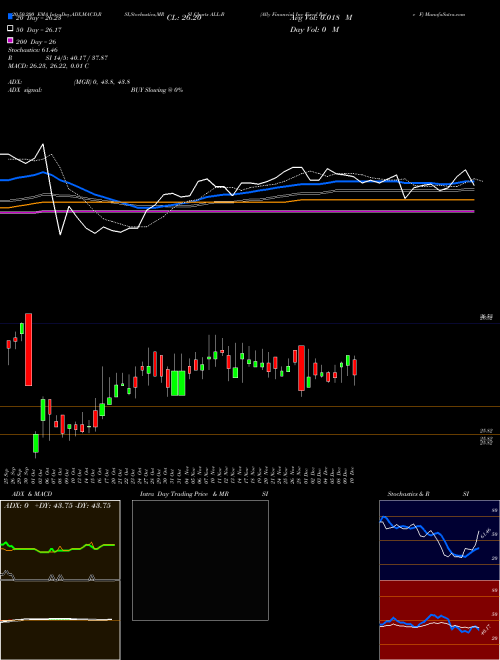Click the 'BUY Slowing @ 0%' signal text
The height and width of the screenshot is (660, 500).
tap(157, 90)
